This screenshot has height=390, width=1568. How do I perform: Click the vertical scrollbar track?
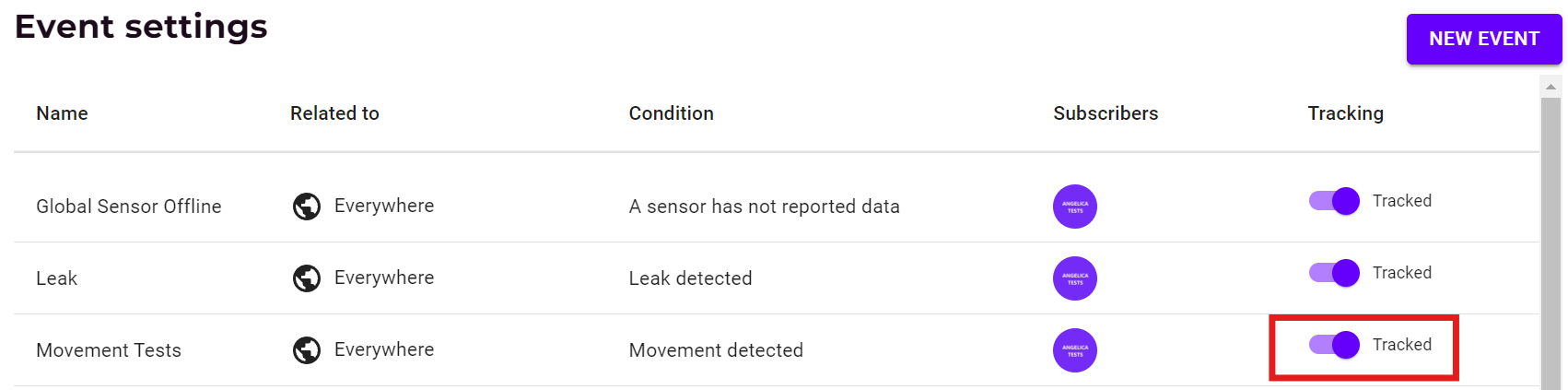pos(1551,240)
